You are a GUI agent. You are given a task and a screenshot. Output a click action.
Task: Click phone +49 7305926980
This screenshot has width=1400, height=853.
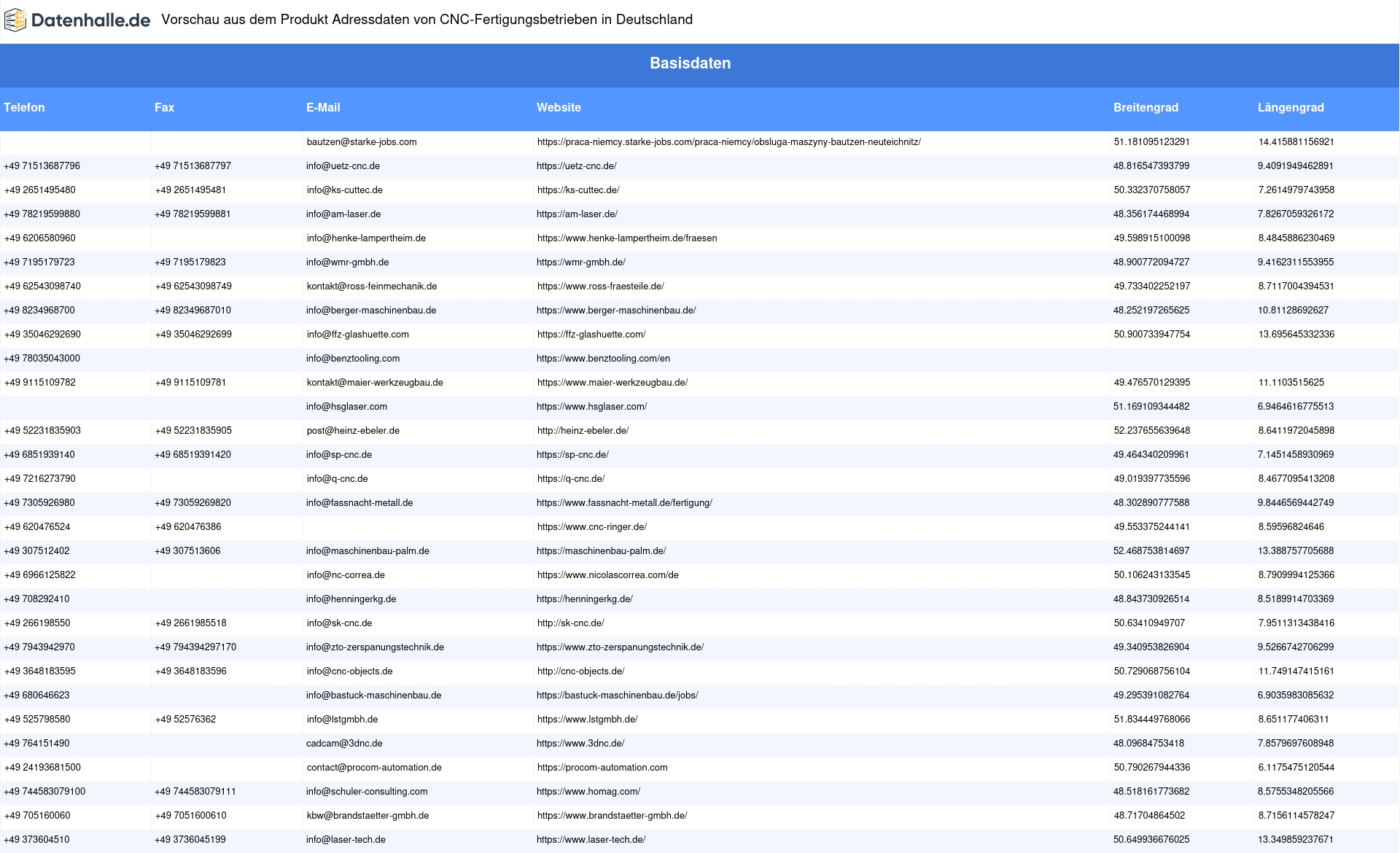[39, 503]
